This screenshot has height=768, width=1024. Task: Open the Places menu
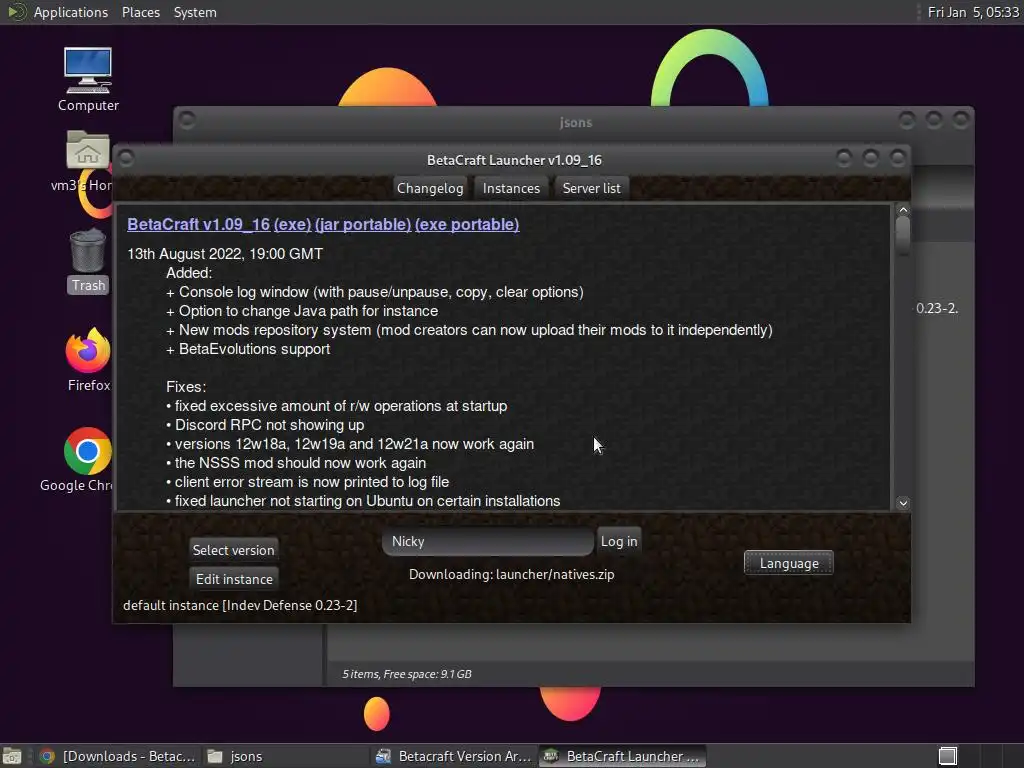(x=140, y=12)
